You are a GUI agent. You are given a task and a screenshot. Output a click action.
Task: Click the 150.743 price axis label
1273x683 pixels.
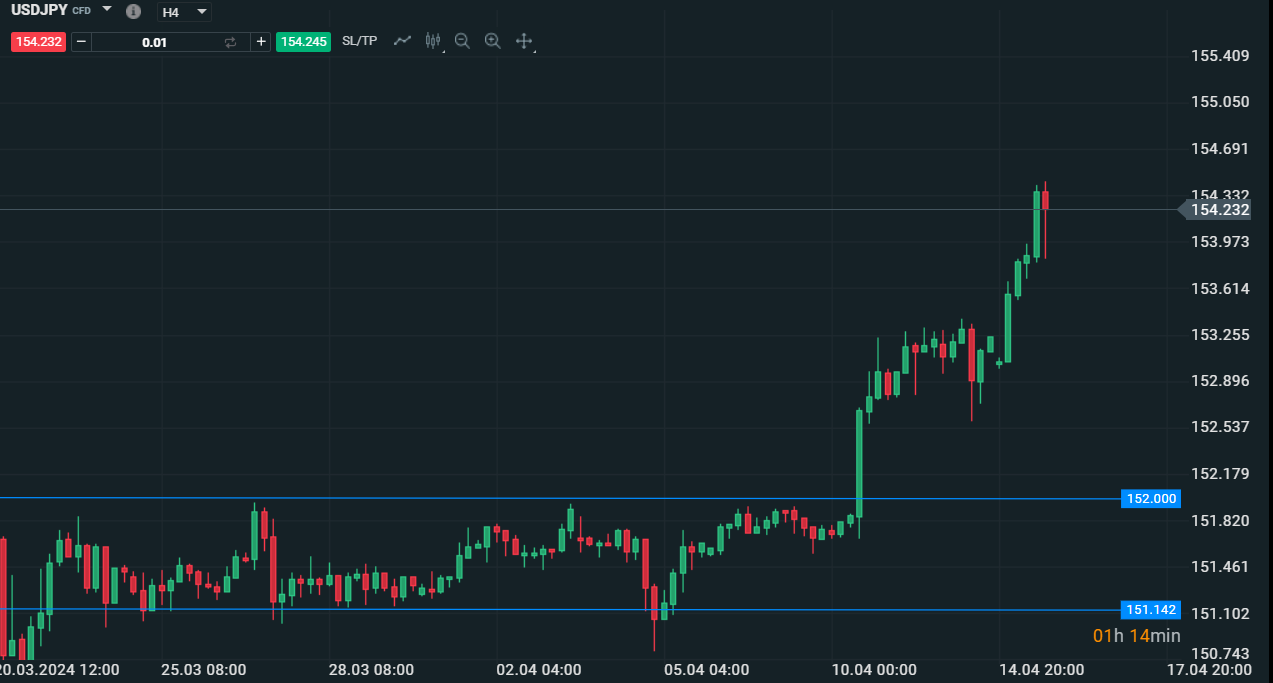tap(1221, 653)
